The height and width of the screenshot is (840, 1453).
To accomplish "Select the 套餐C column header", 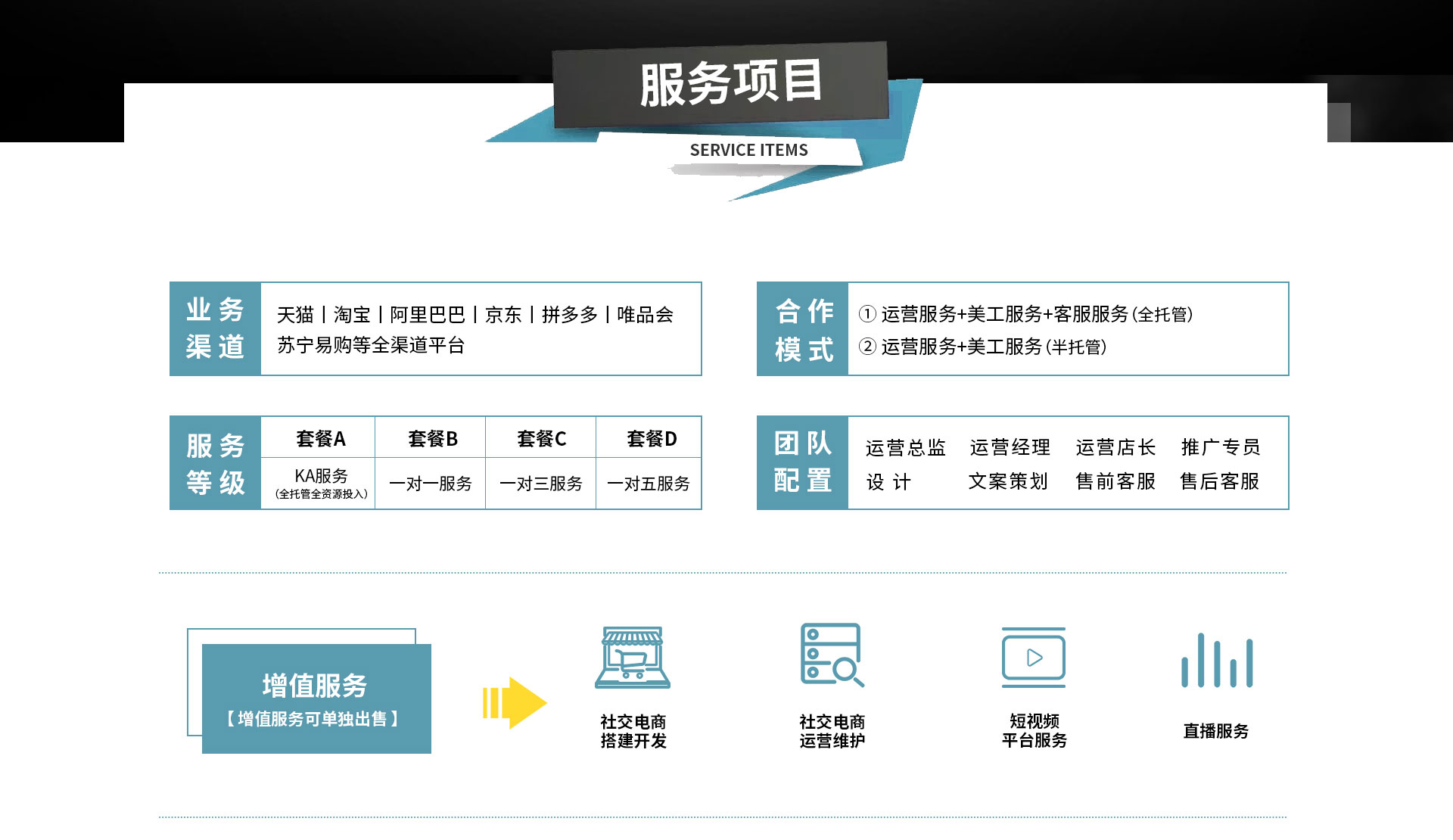I will click(x=541, y=438).
